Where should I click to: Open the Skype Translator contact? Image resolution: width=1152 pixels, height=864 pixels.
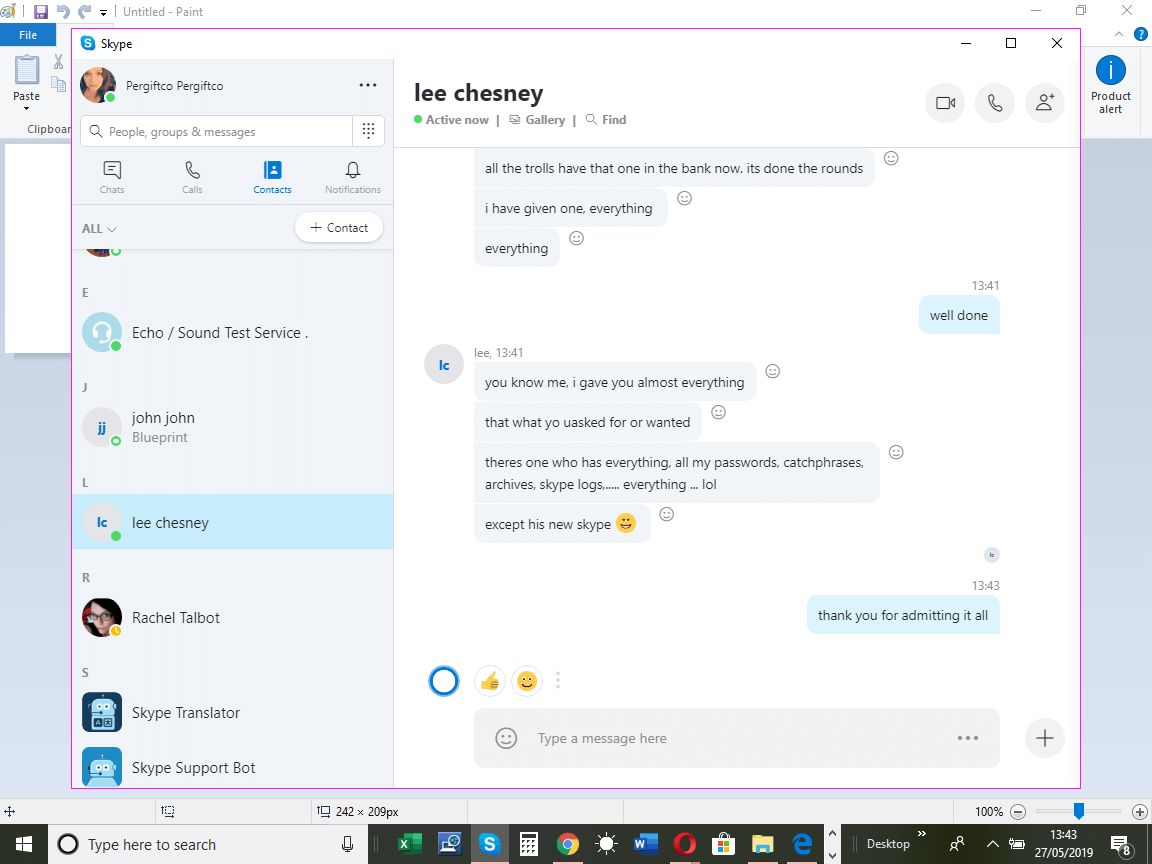(x=232, y=712)
